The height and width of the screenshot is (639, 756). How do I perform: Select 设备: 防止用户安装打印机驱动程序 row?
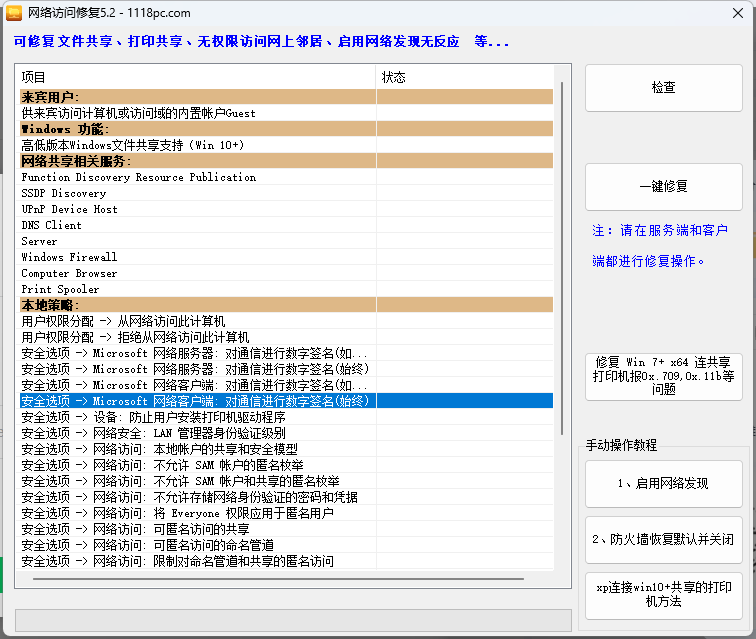286,417
